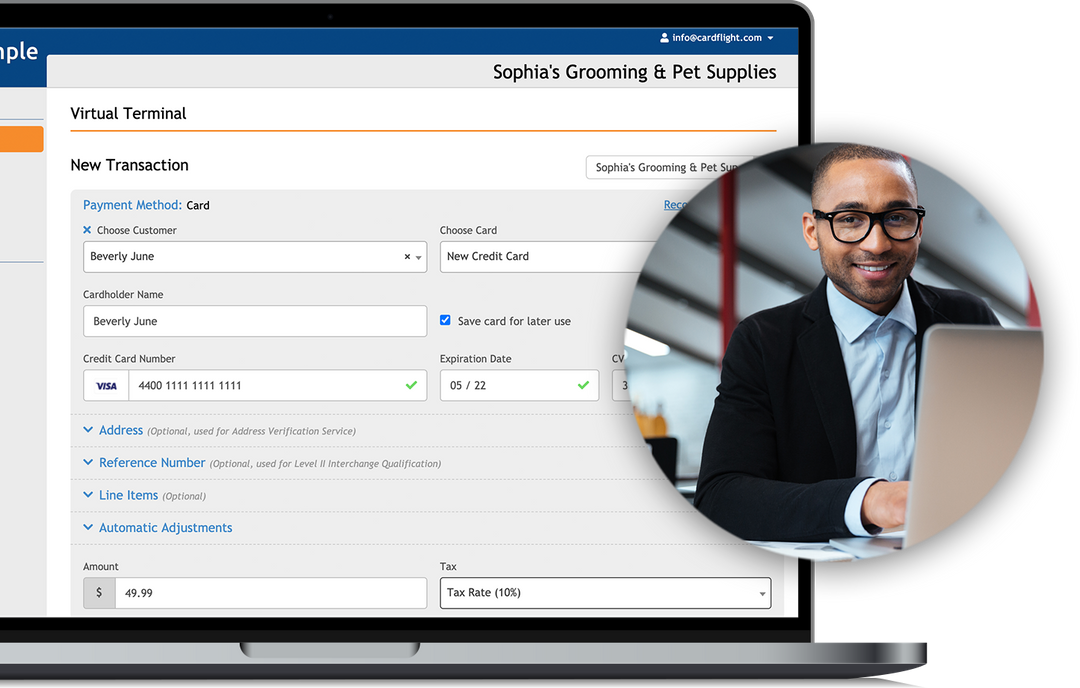Click the dollar sign prefix beside Amount
Image resolution: width=1080 pixels, height=688 pixels.
(x=99, y=593)
